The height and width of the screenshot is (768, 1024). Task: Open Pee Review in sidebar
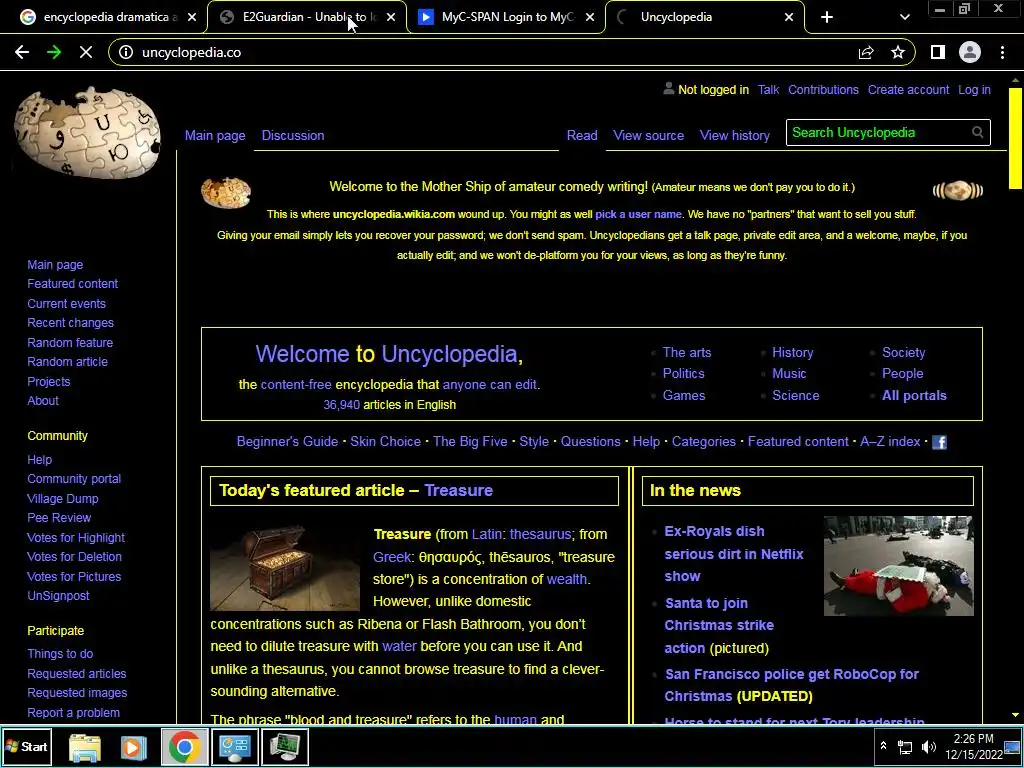[59, 517]
